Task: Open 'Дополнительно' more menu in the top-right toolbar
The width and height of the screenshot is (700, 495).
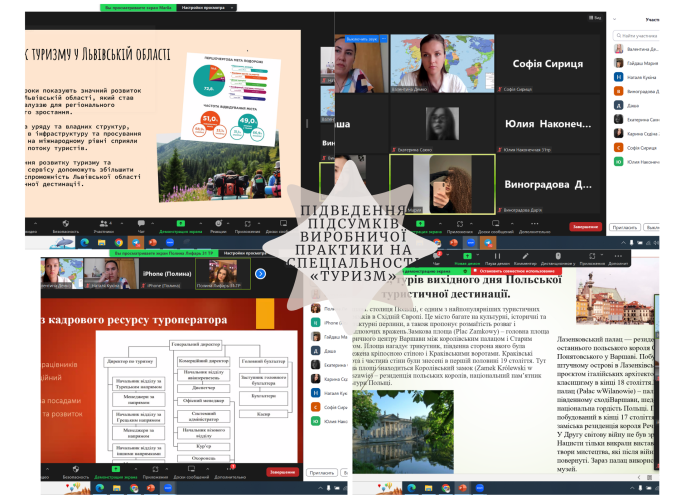Action: (x=534, y=226)
